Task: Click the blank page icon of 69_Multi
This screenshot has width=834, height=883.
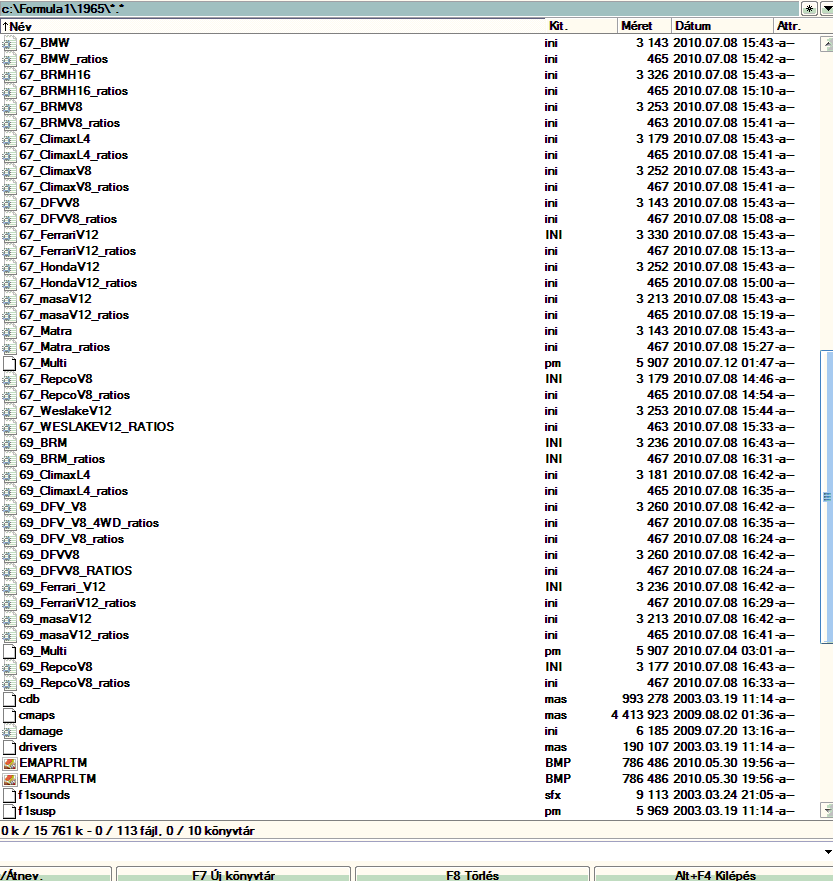Action: coord(9,652)
